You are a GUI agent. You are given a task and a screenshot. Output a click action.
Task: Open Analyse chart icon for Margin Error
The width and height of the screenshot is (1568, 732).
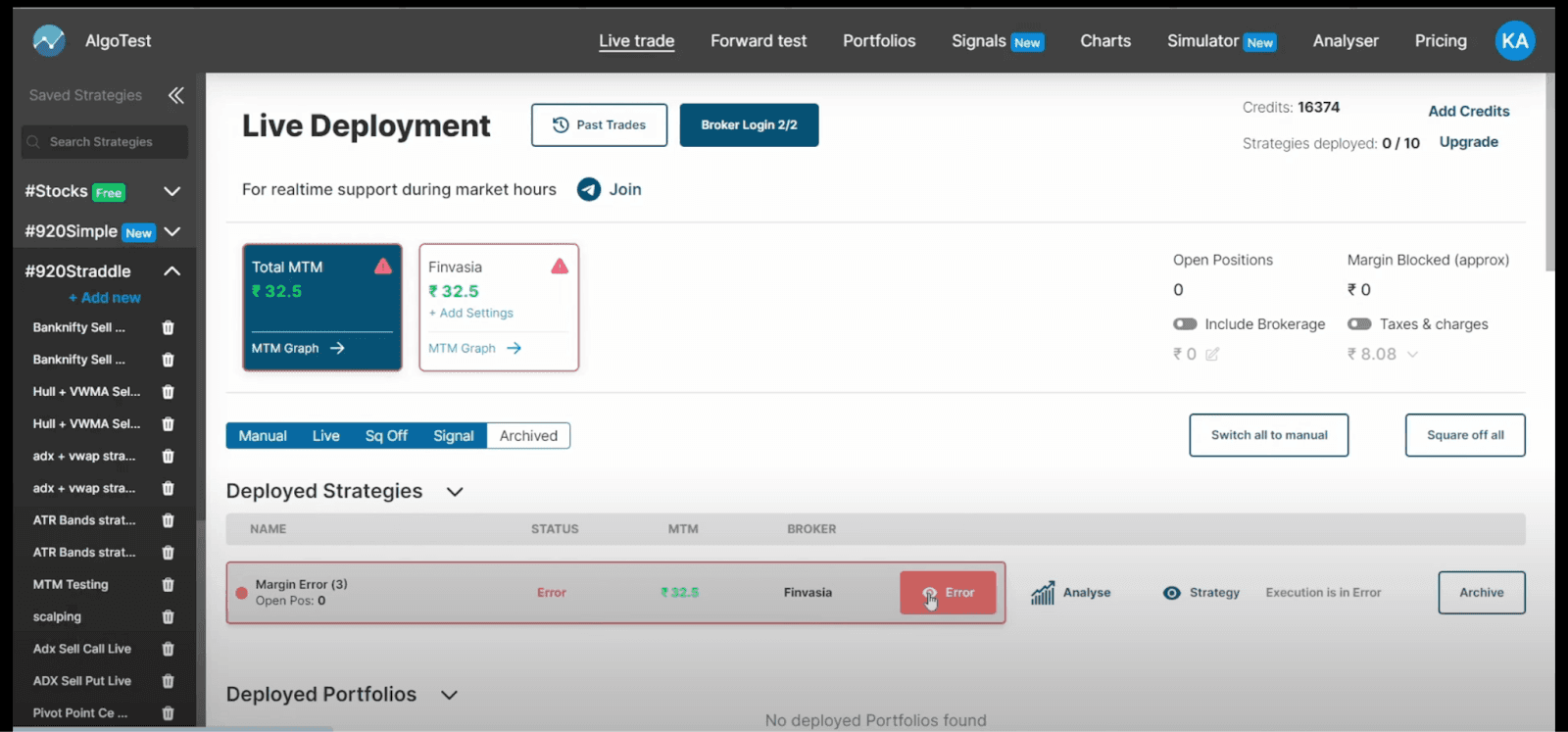[x=1043, y=593]
